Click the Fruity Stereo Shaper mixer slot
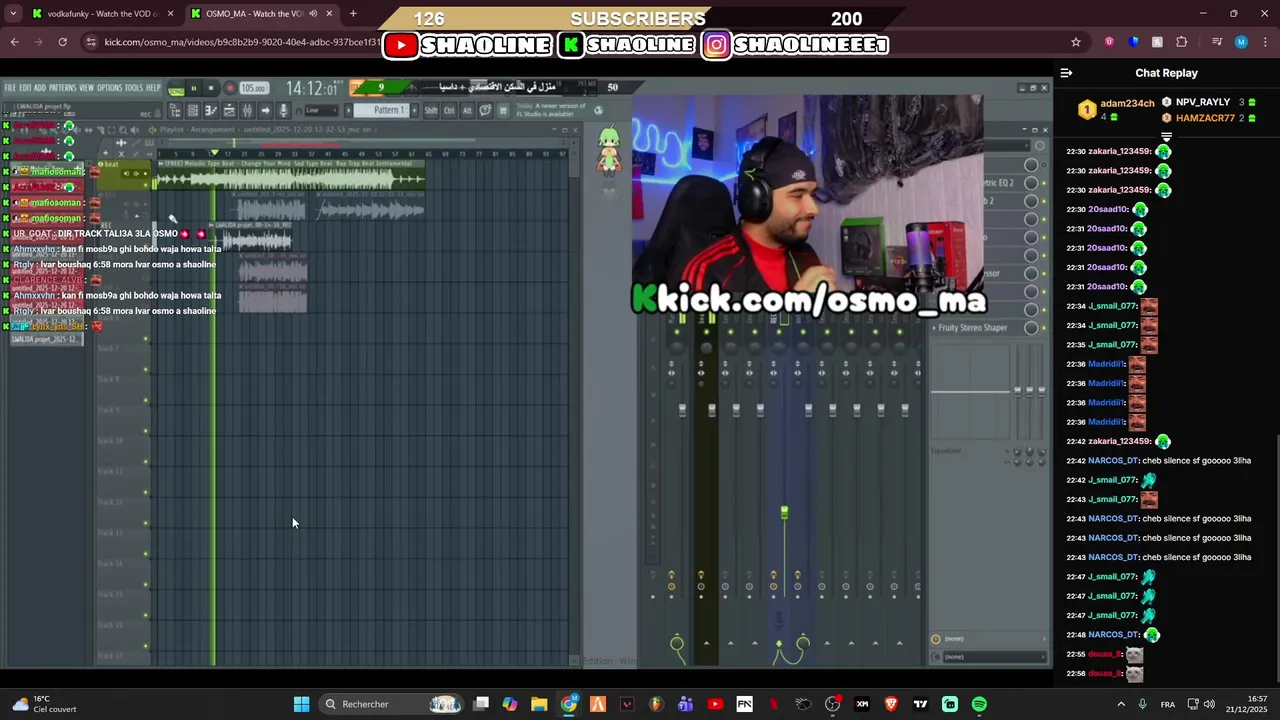Viewport: 1280px width, 720px height. click(973, 328)
